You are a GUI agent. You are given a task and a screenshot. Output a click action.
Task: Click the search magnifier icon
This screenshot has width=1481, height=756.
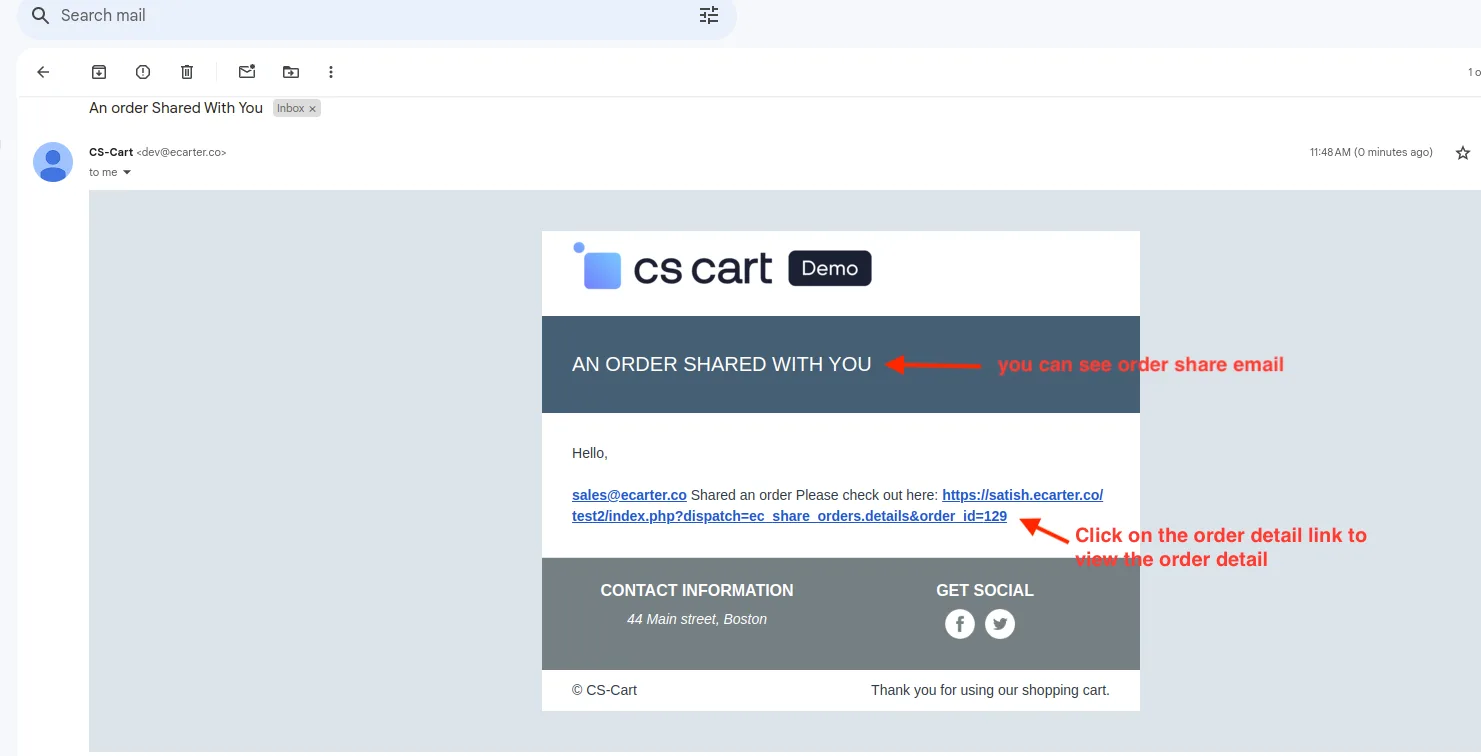[40, 15]
